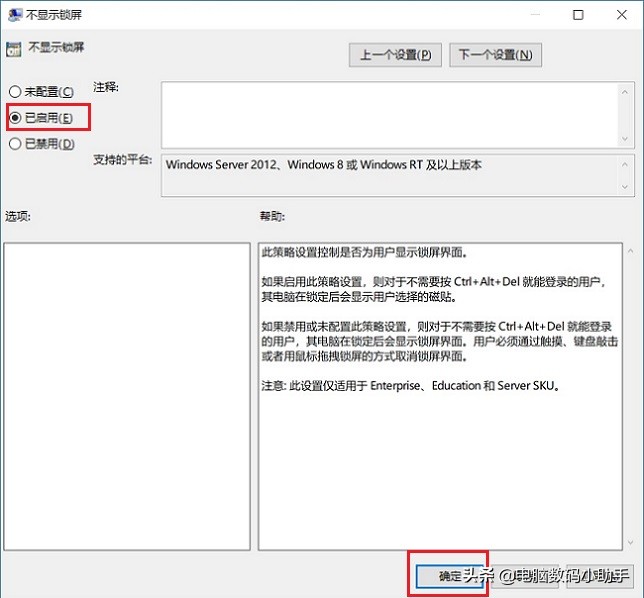Image resolution: width=644 pixels, height=598 pixels.
Task: Select the 已启用(E) radio option
Action: click(x=15, y=118)
